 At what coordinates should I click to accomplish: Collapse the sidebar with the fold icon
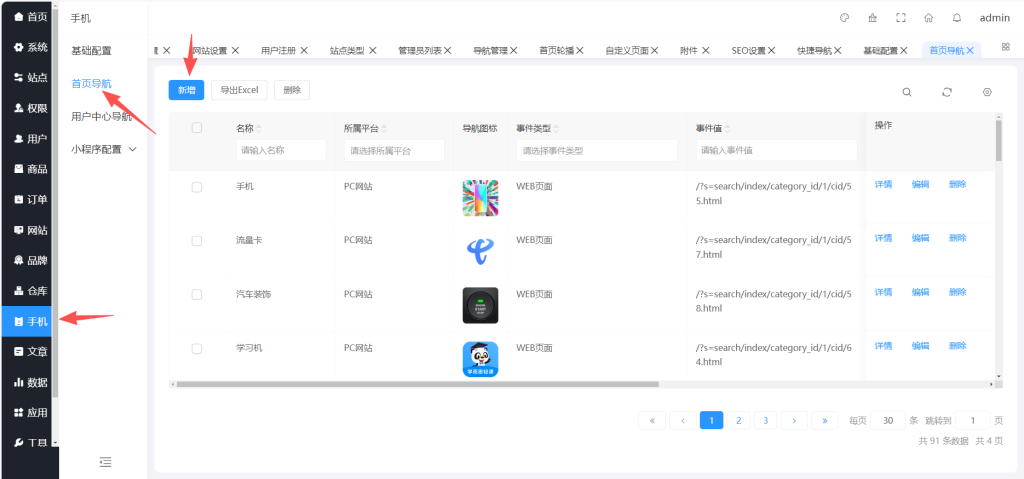point(105,462)
